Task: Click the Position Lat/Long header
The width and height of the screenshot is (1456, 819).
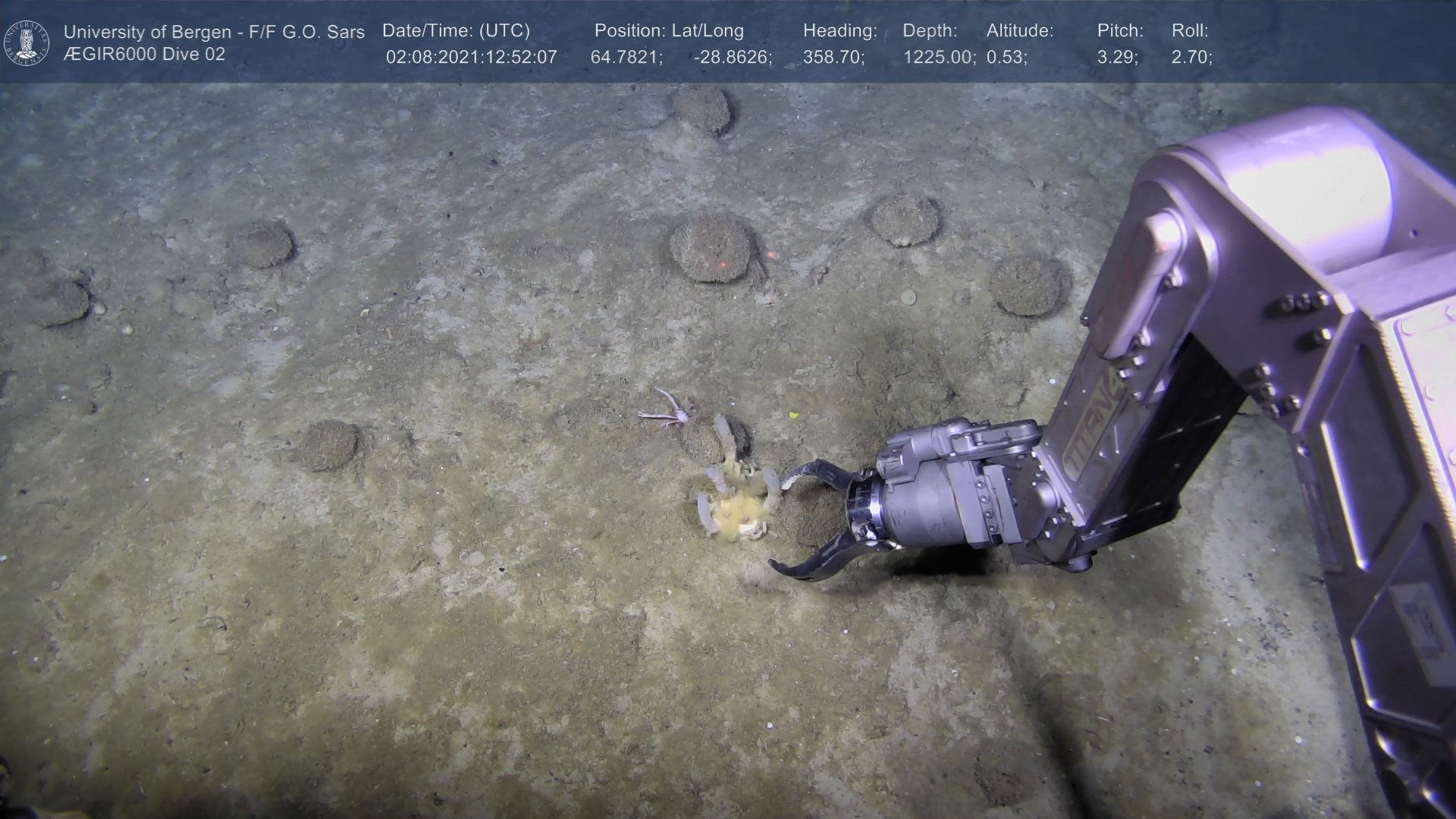Action: [668, 31]
